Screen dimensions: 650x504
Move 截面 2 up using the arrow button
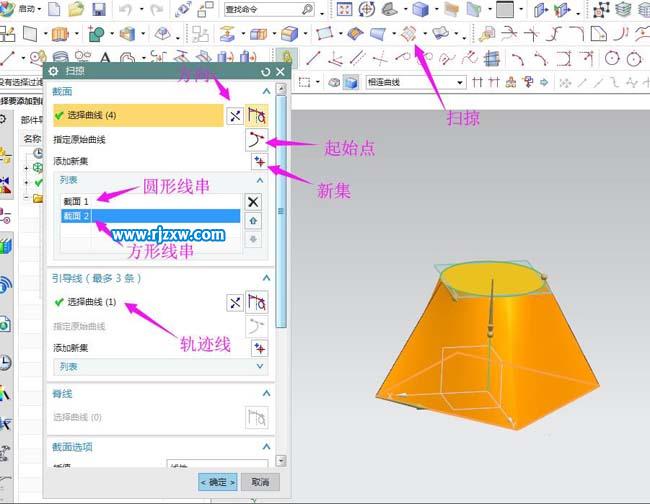253,220
